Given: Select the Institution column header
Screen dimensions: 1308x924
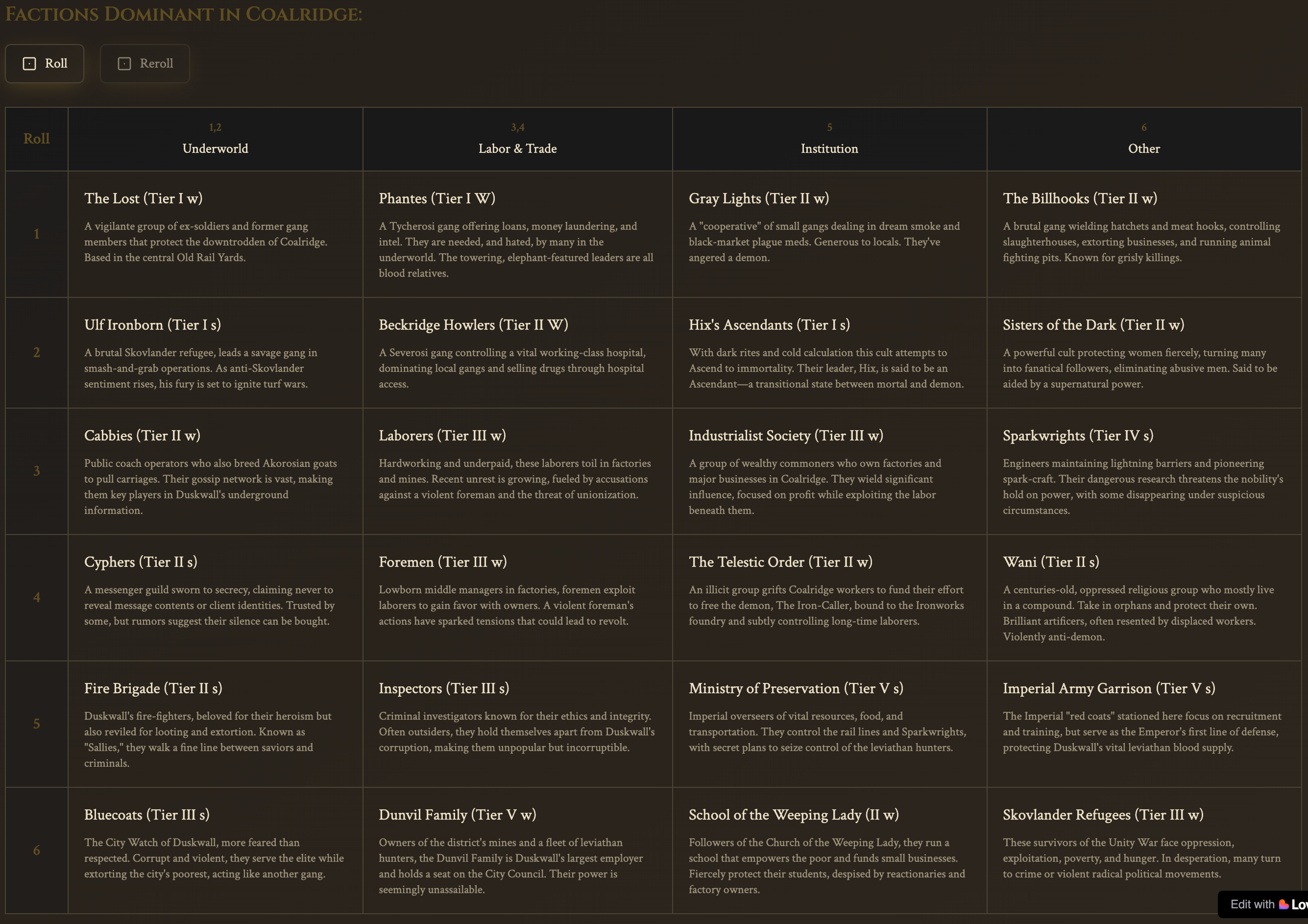Looking at the screenshot, I should tap(829, 148).
